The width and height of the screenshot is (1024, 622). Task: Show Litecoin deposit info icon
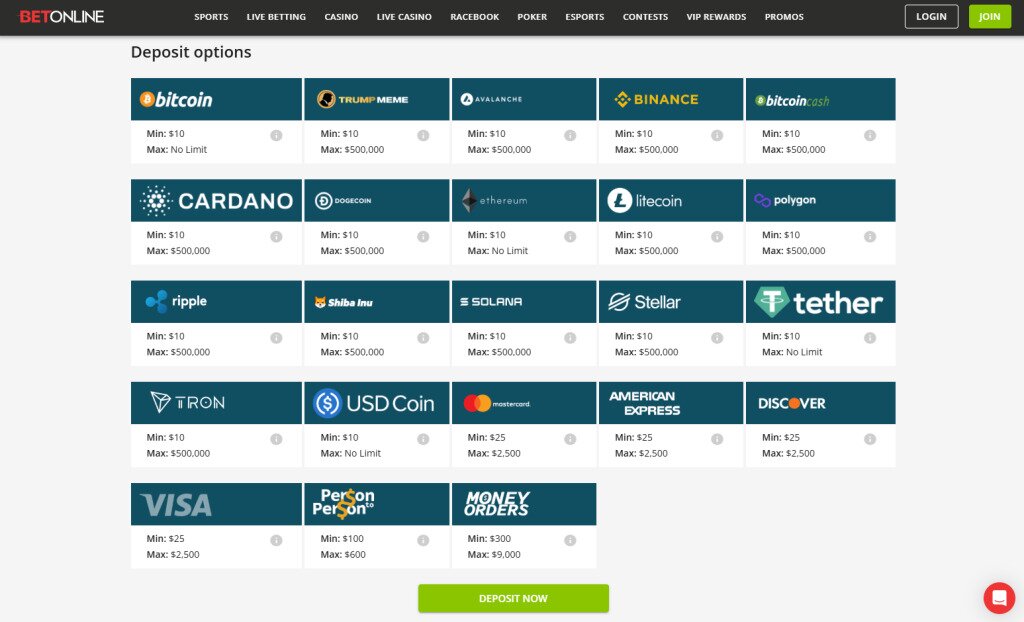717,237
